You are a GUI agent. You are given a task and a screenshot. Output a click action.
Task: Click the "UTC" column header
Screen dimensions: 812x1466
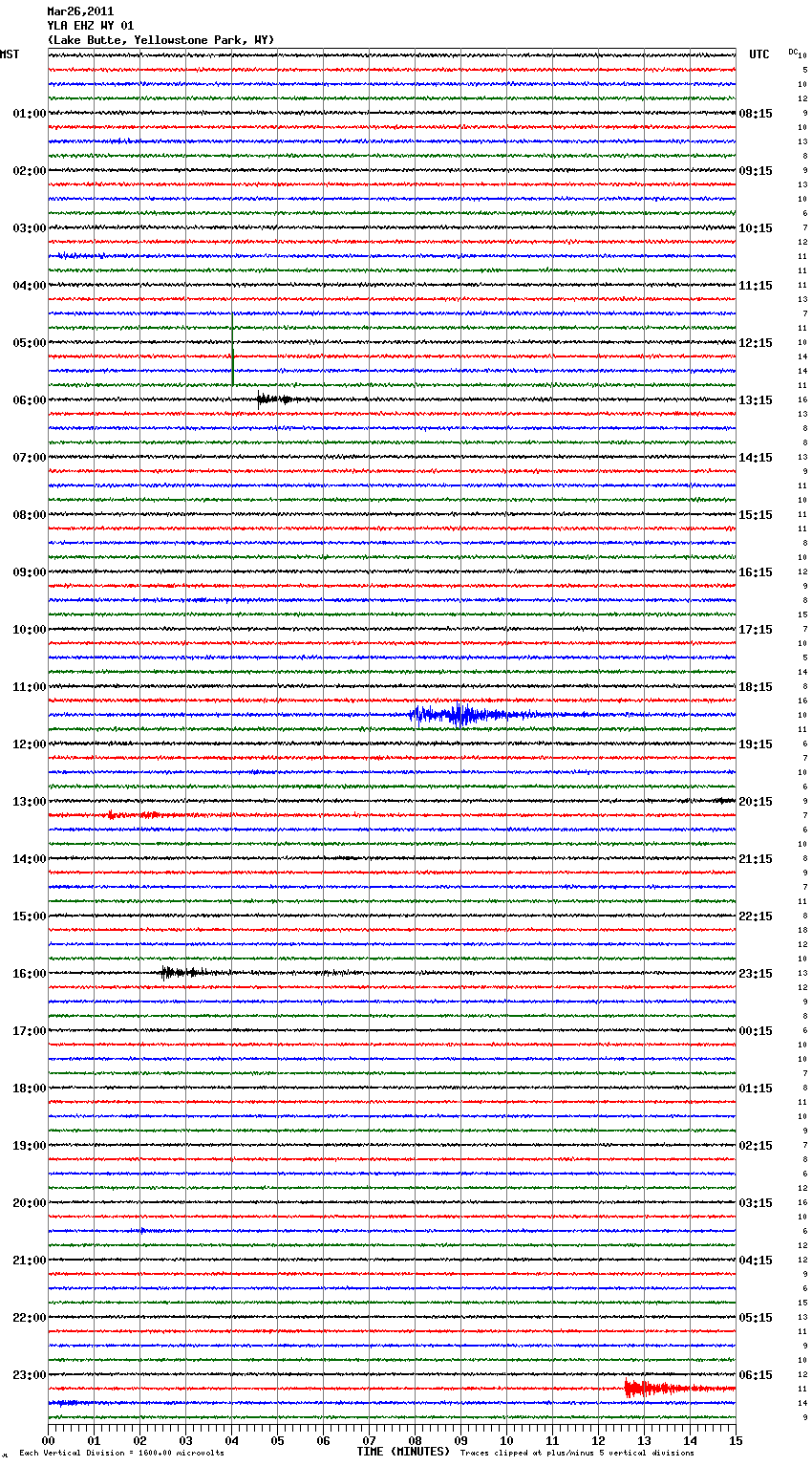pyautogui.click(x=759, y=54)
